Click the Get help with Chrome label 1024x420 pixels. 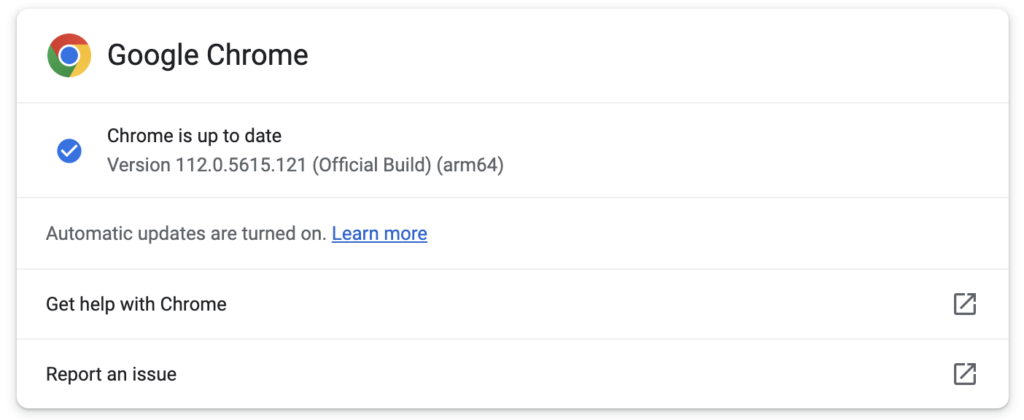pyautogui.click(x=136, y=304)
